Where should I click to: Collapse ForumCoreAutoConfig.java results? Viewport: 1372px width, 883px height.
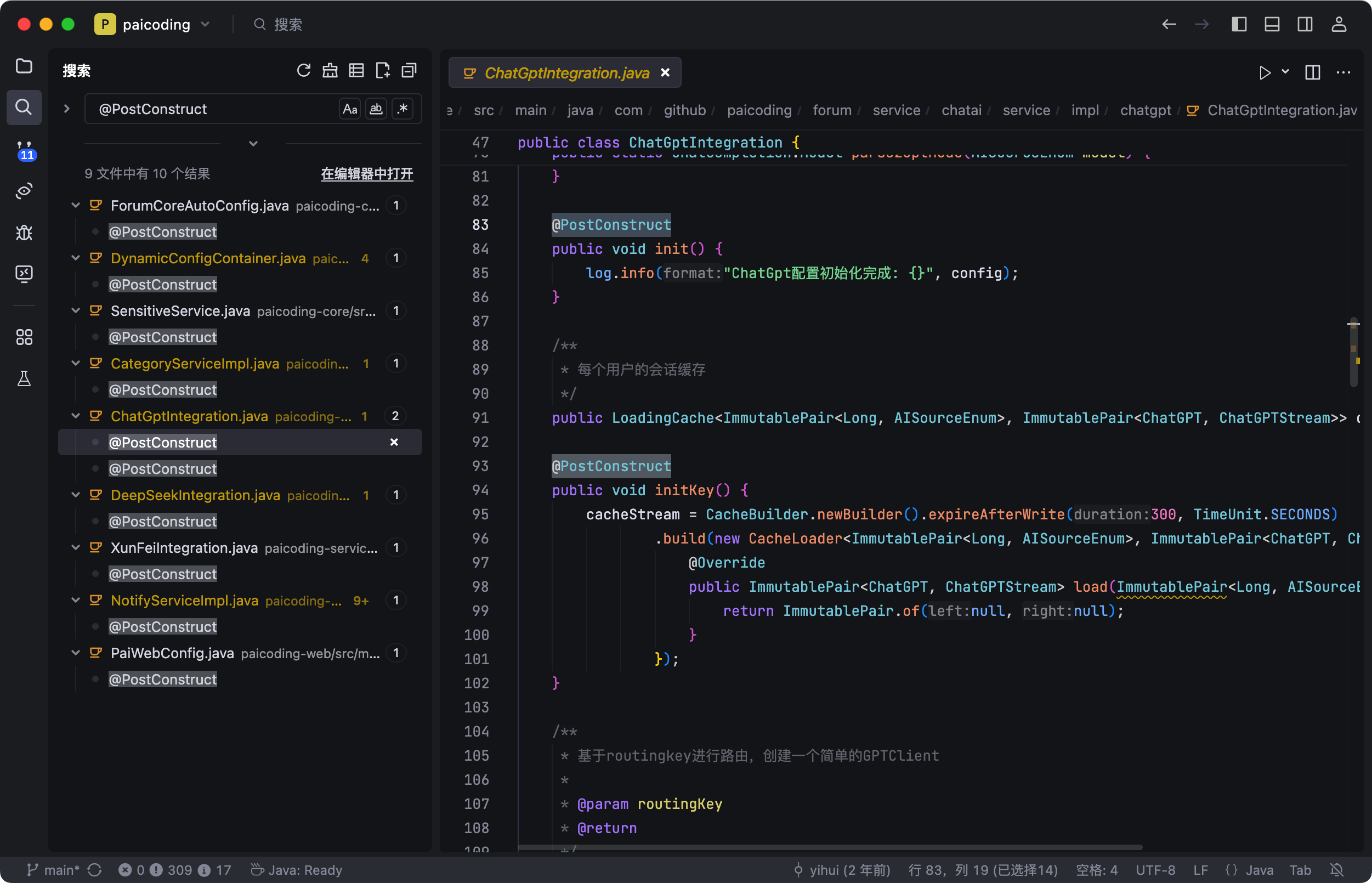75,205
